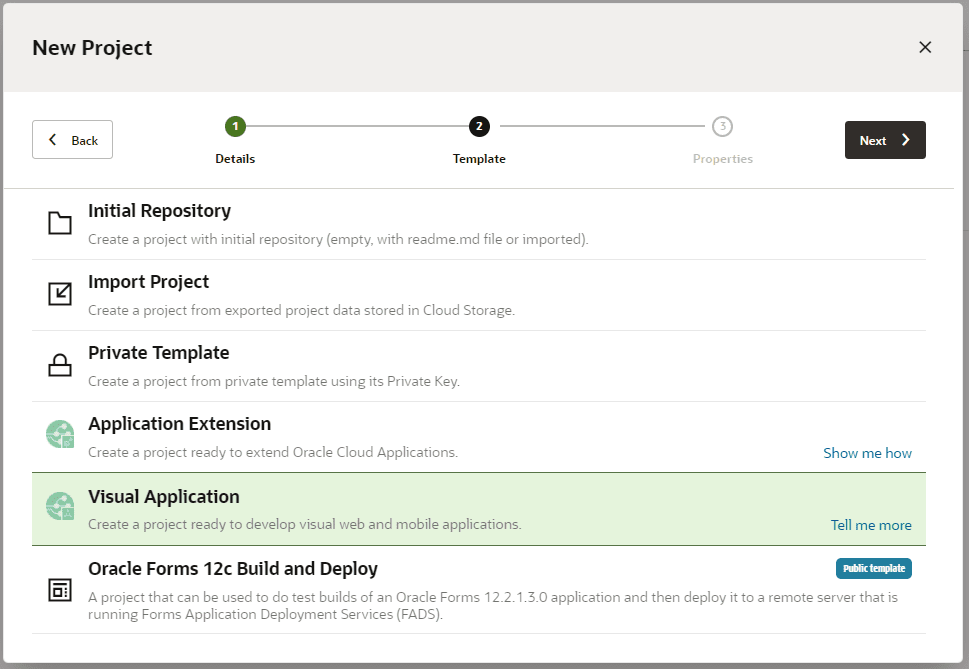Open the Tell me more link
Viewport: 969px width, 669px height.
click(x=871, y=525)
